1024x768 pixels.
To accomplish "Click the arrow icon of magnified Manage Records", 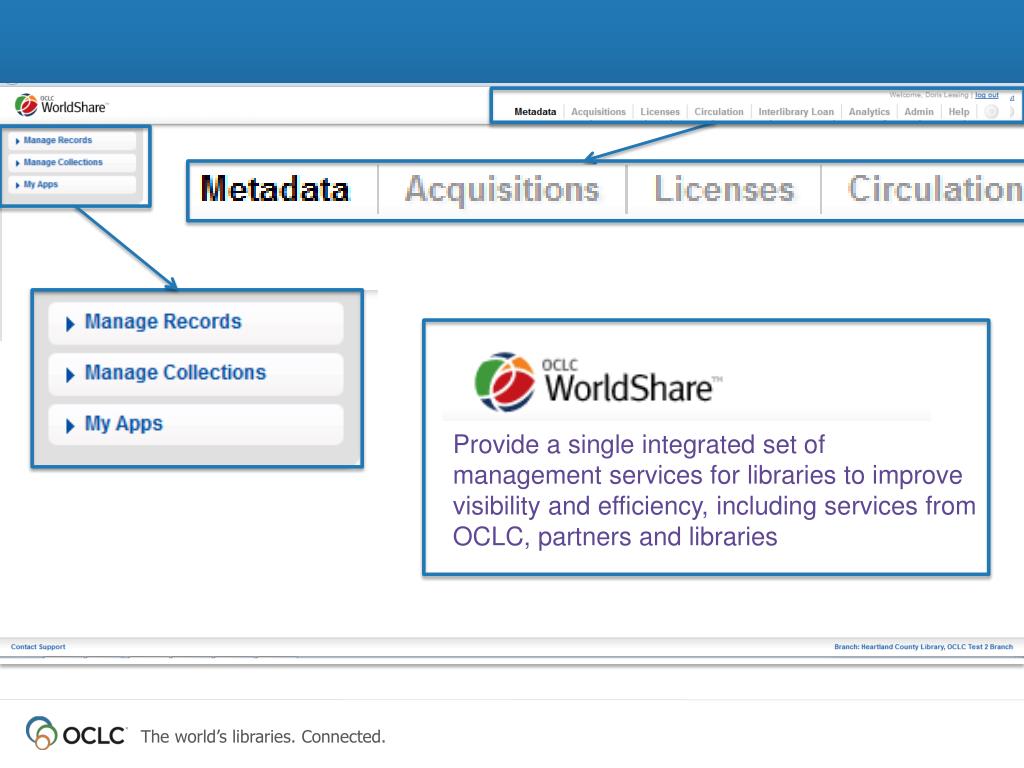I will pos(70,324).
